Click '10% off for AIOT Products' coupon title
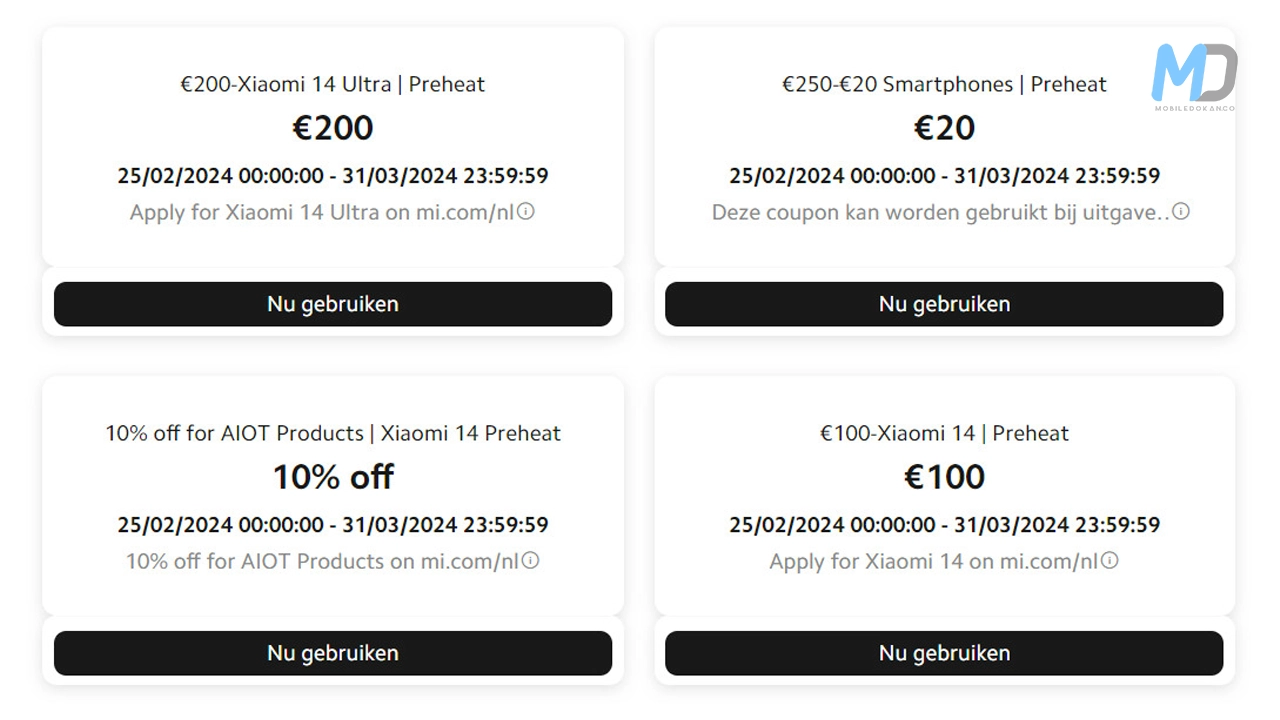The width and height of the screenshot is (1280, 720). pos(332,433)
